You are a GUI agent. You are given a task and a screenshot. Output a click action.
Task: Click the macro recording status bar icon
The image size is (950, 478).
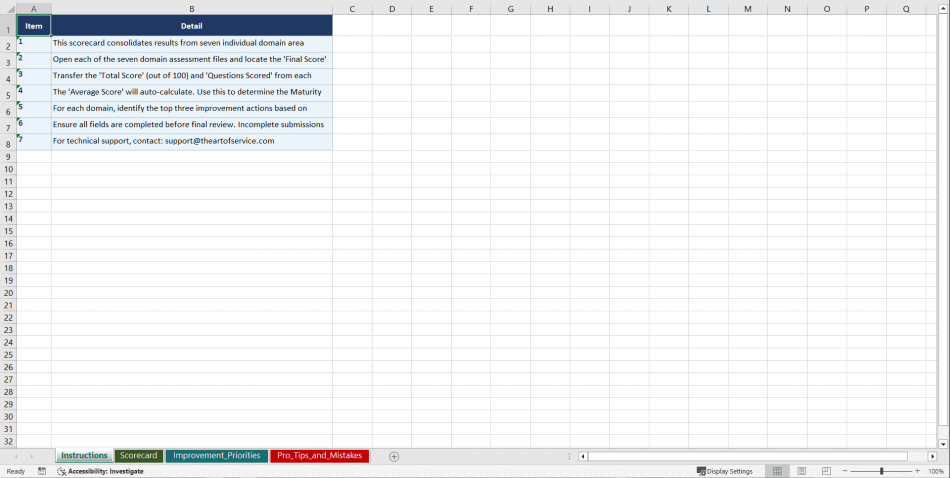point(42,471)
